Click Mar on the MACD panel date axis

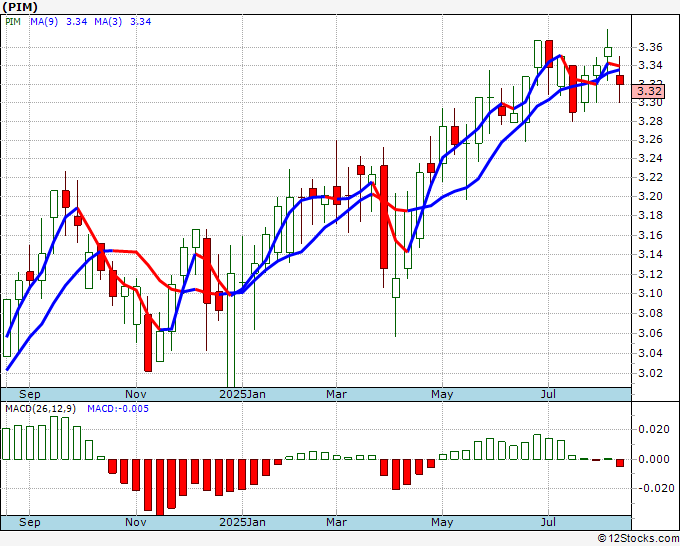[337, 522]
